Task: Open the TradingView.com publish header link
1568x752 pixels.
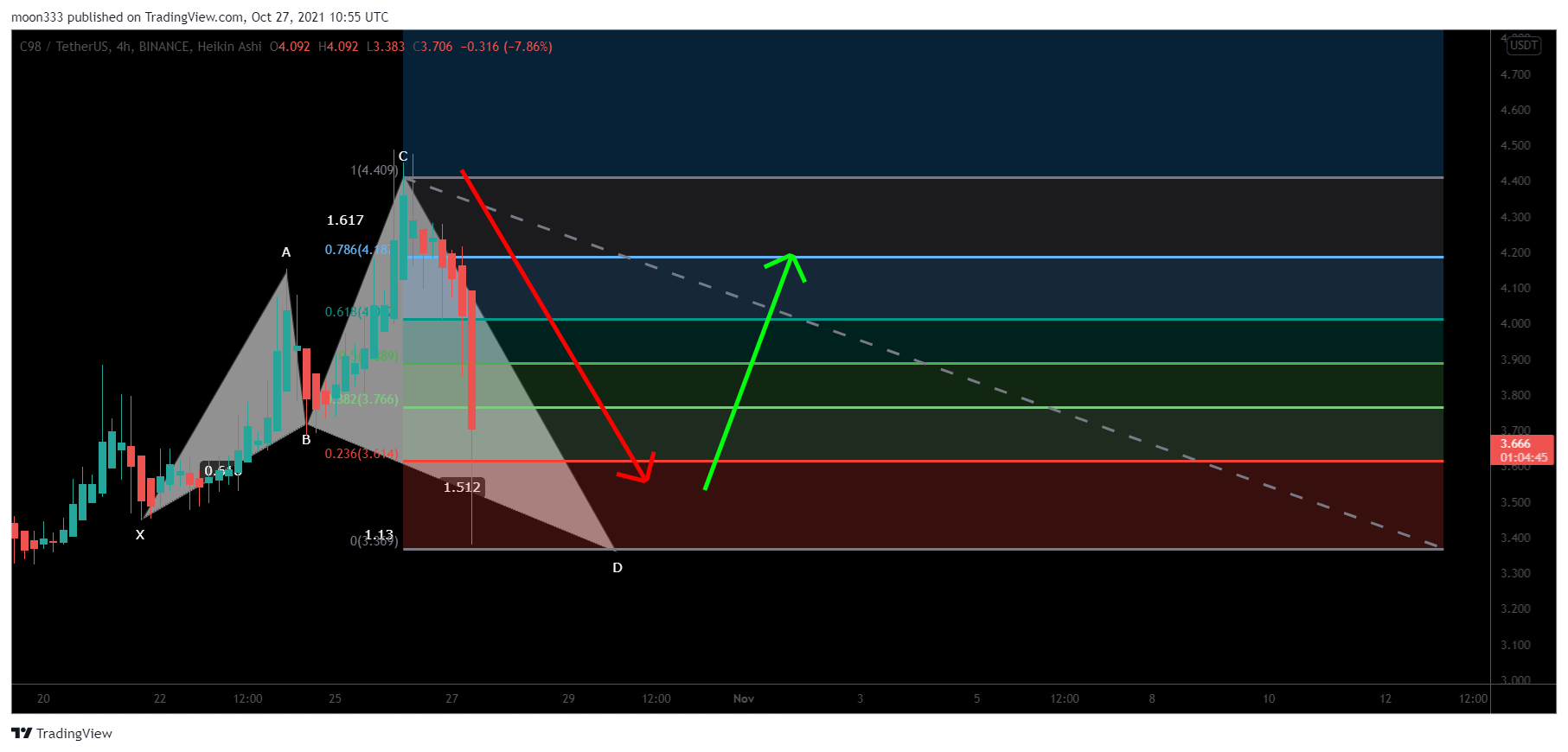Action: (195, 17)
